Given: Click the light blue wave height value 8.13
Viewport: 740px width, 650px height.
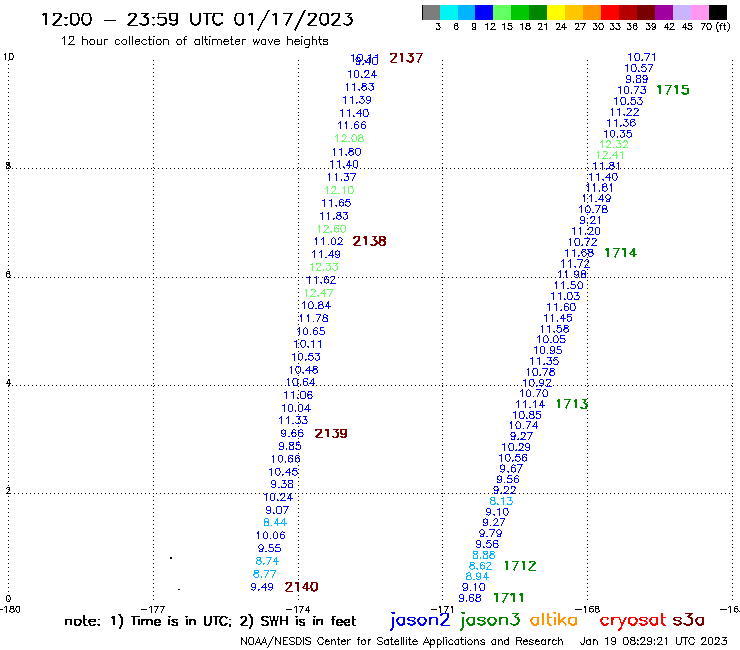Looking at the screenshot, I should click(x=501, y=501).
